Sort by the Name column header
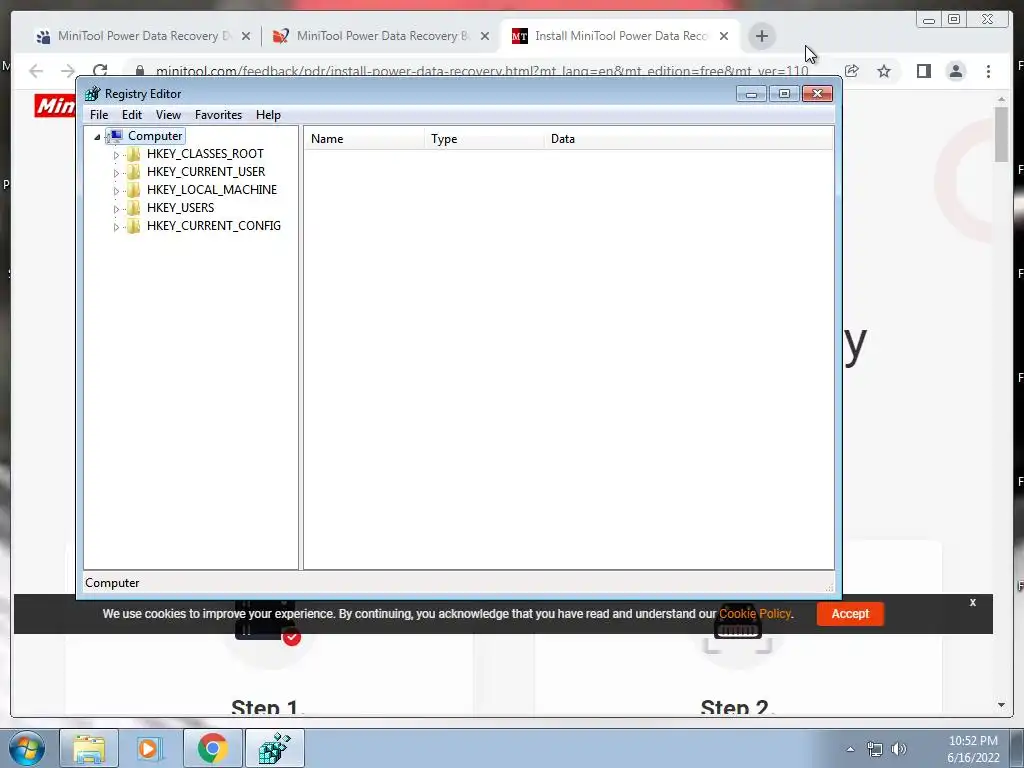 tap(364, 139)
